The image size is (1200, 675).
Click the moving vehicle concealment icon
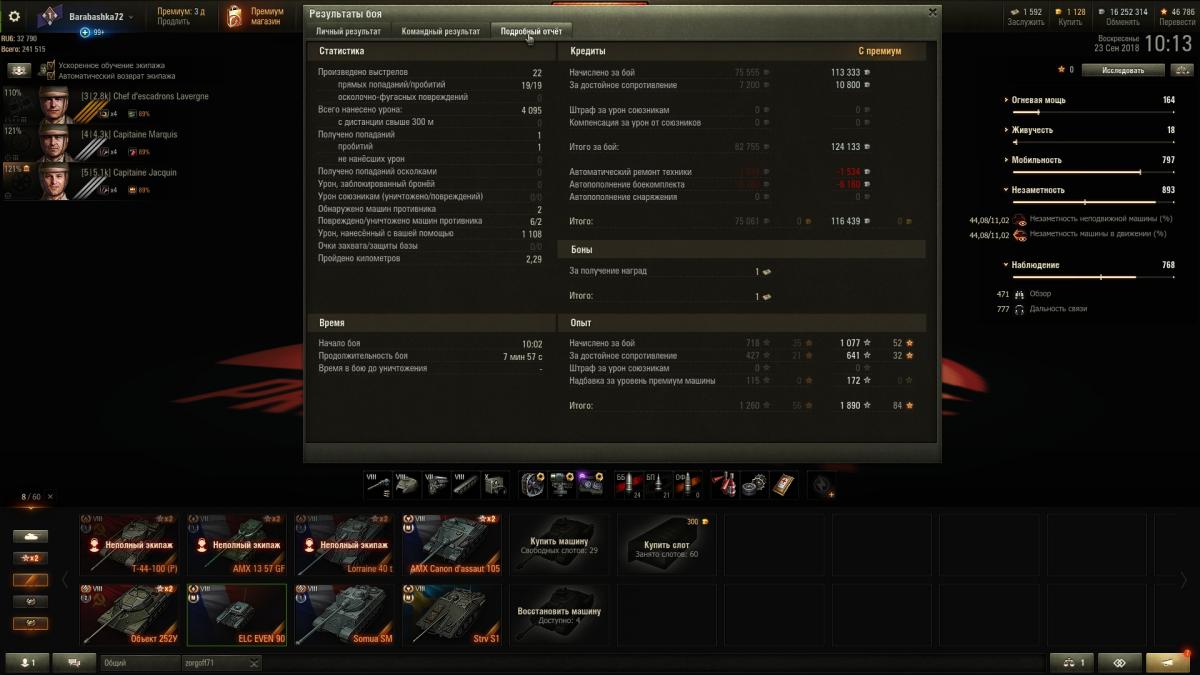[x=1019, y=234]
